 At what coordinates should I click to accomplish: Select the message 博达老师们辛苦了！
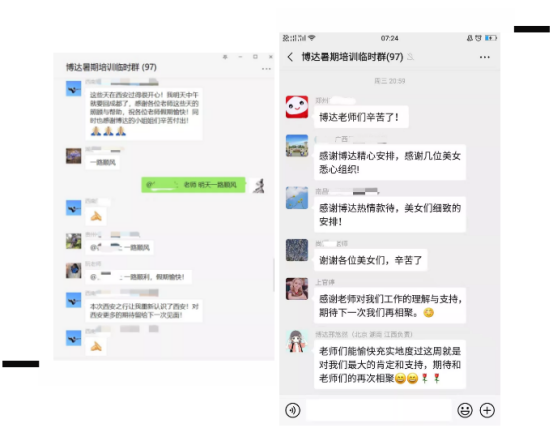pos(361,117)
